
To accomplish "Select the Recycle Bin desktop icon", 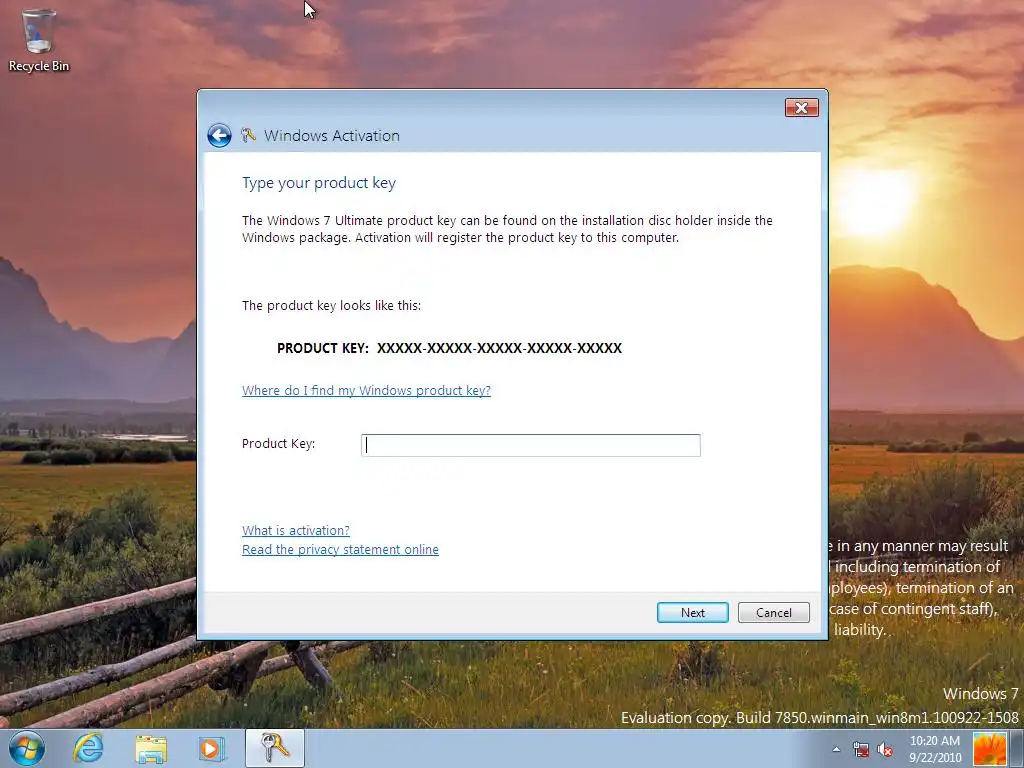I will coord(39,40).
